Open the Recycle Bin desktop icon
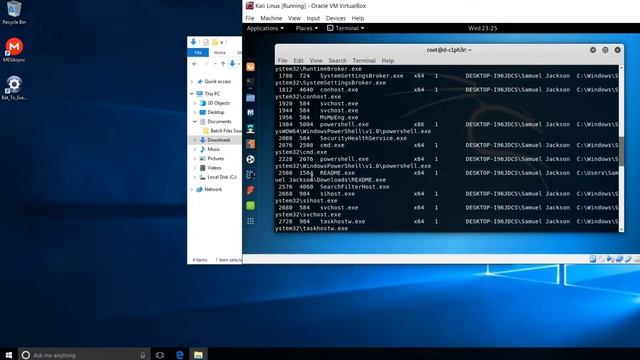 pos(14,12)
